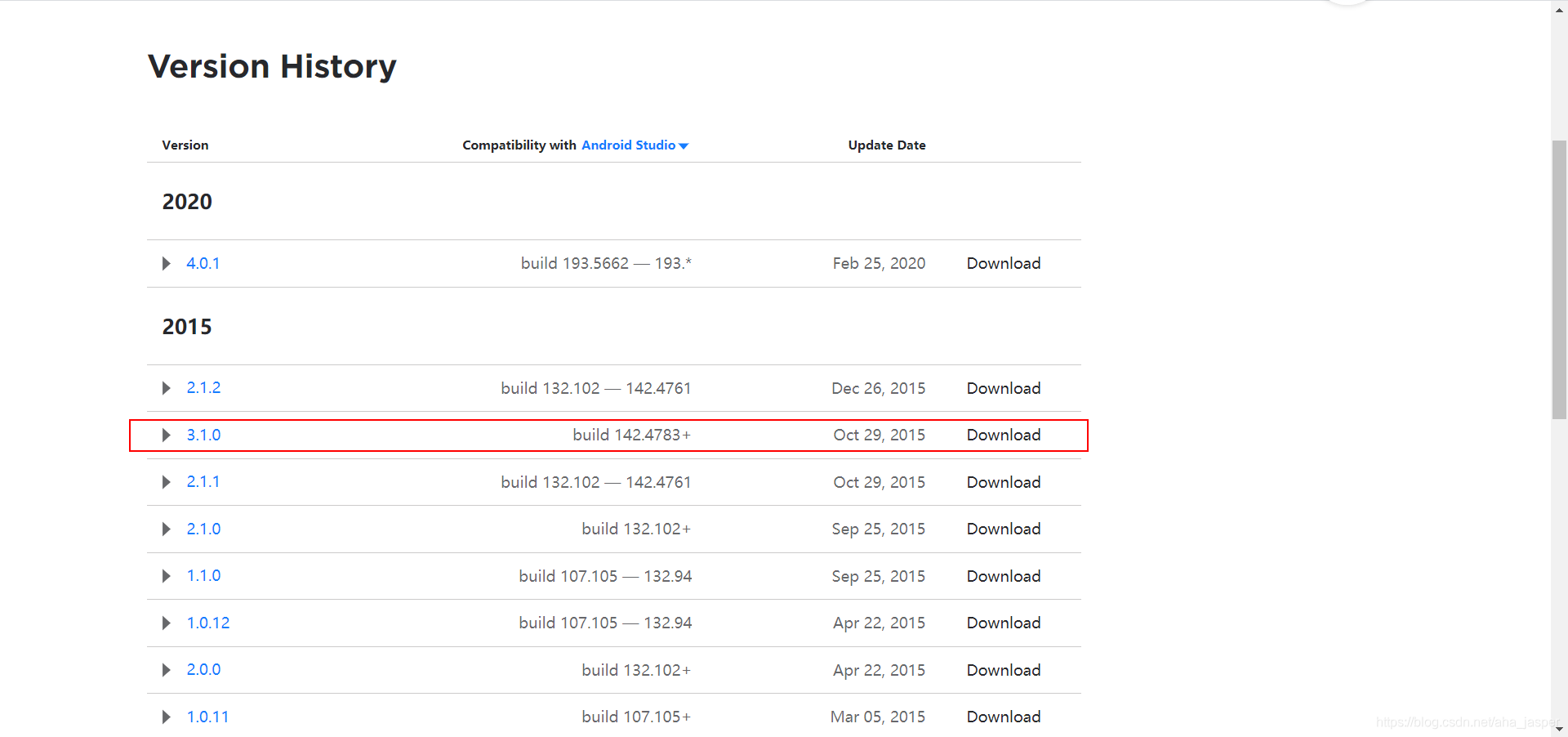Image resolution: width=1568 pixels, height=737 pixels.
Task: Select the 'Sep 25, 2015' date in 2.1.0 row
Action: tap(879, 529)
